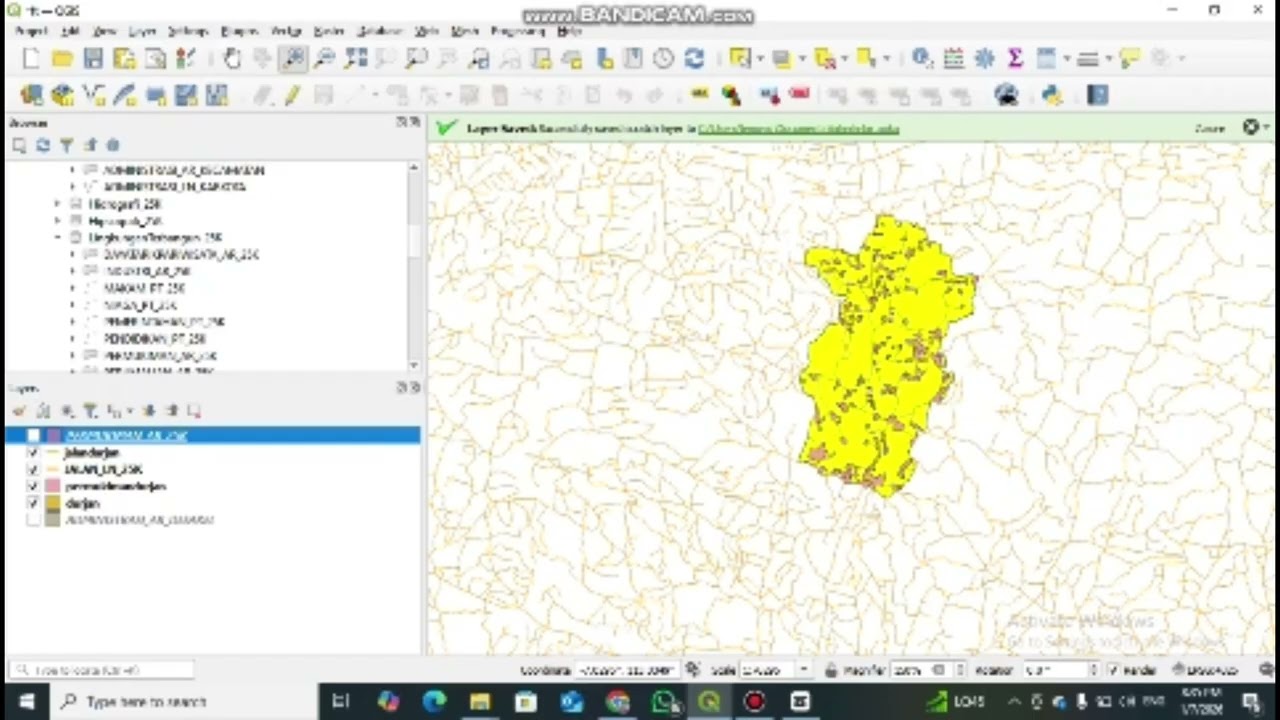1280x720 pixels.
Task: Click the Windows taskbar search box
Action: 185,701
